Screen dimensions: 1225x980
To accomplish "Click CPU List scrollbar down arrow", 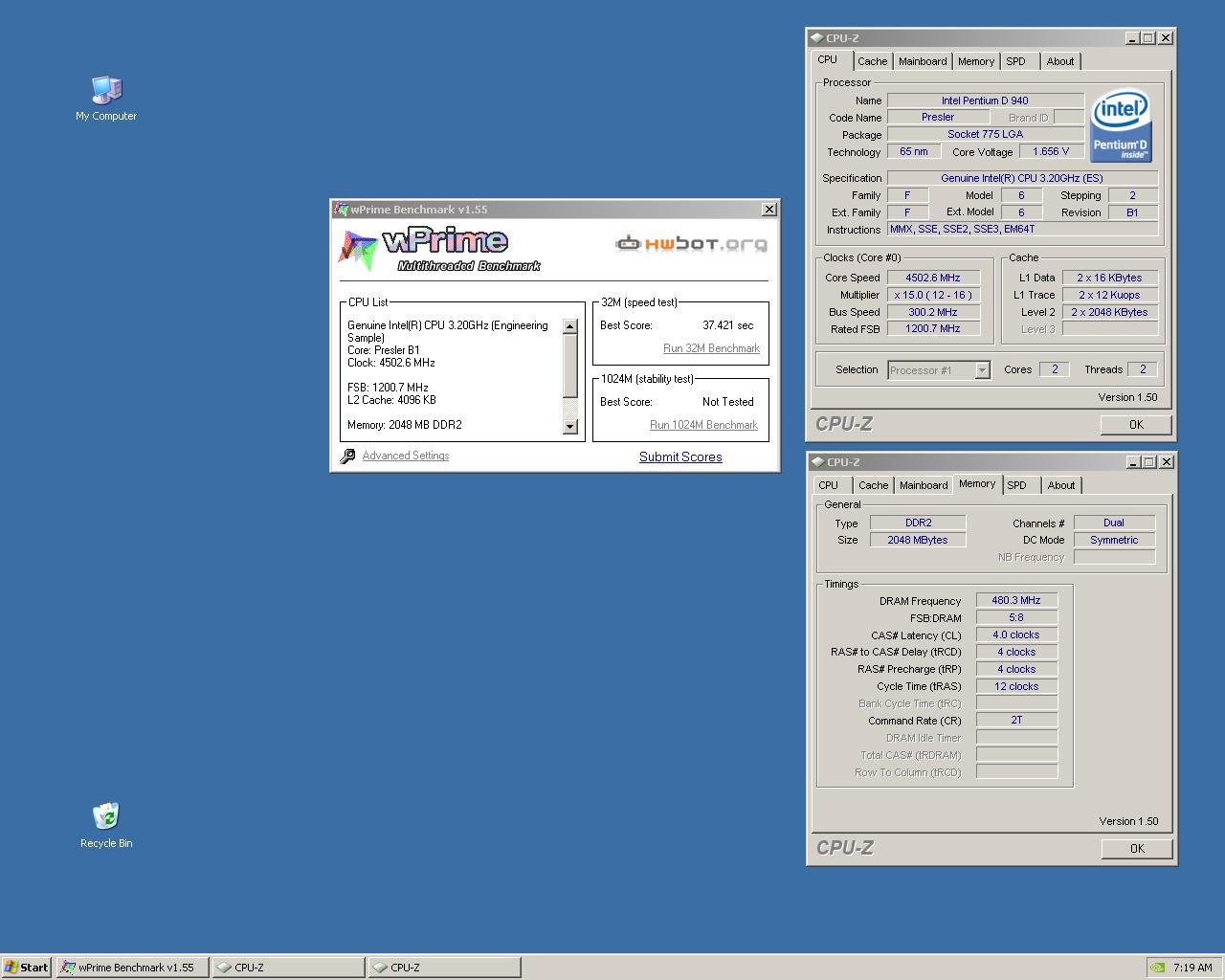I will (x=570, y=427).
